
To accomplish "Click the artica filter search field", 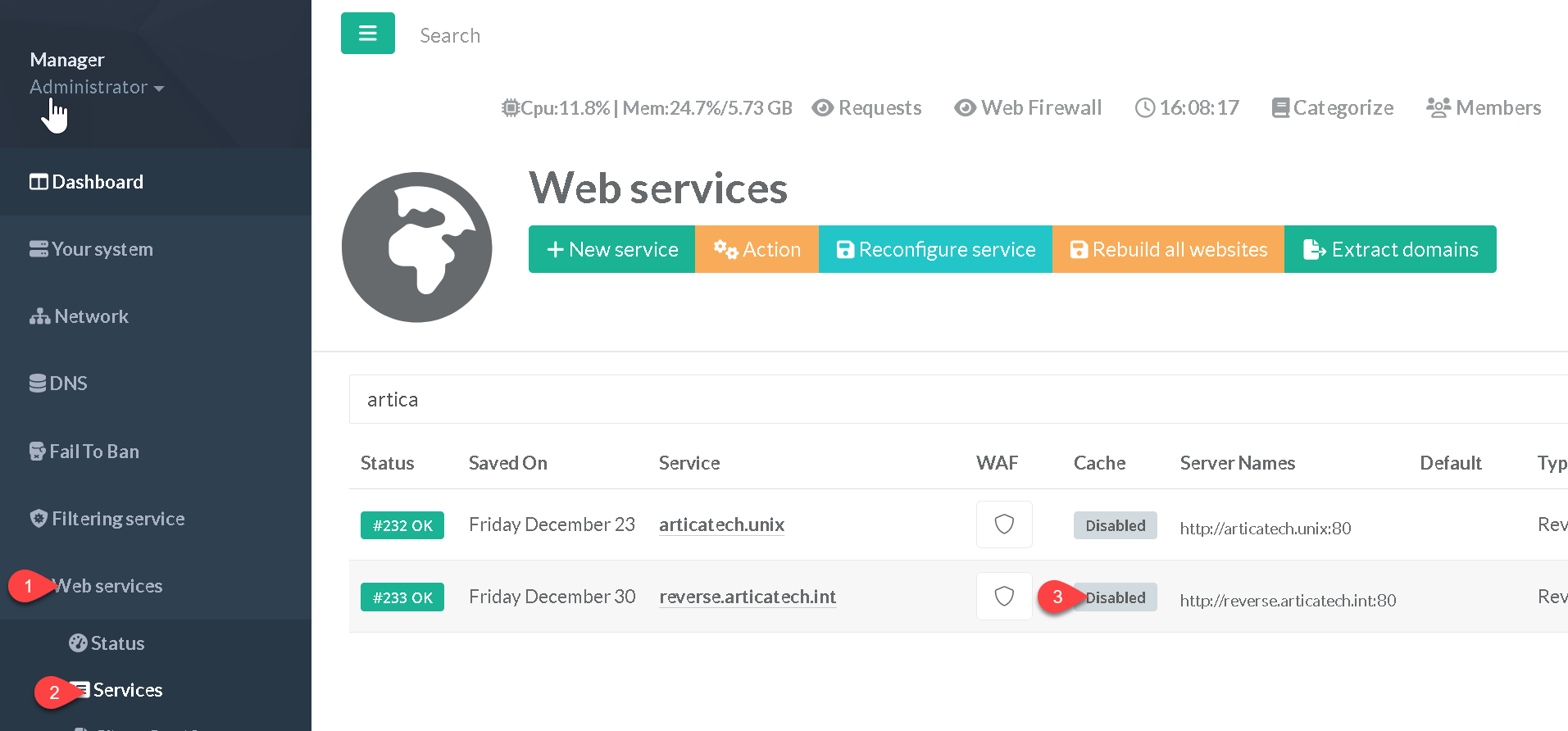I will (951, 399).
